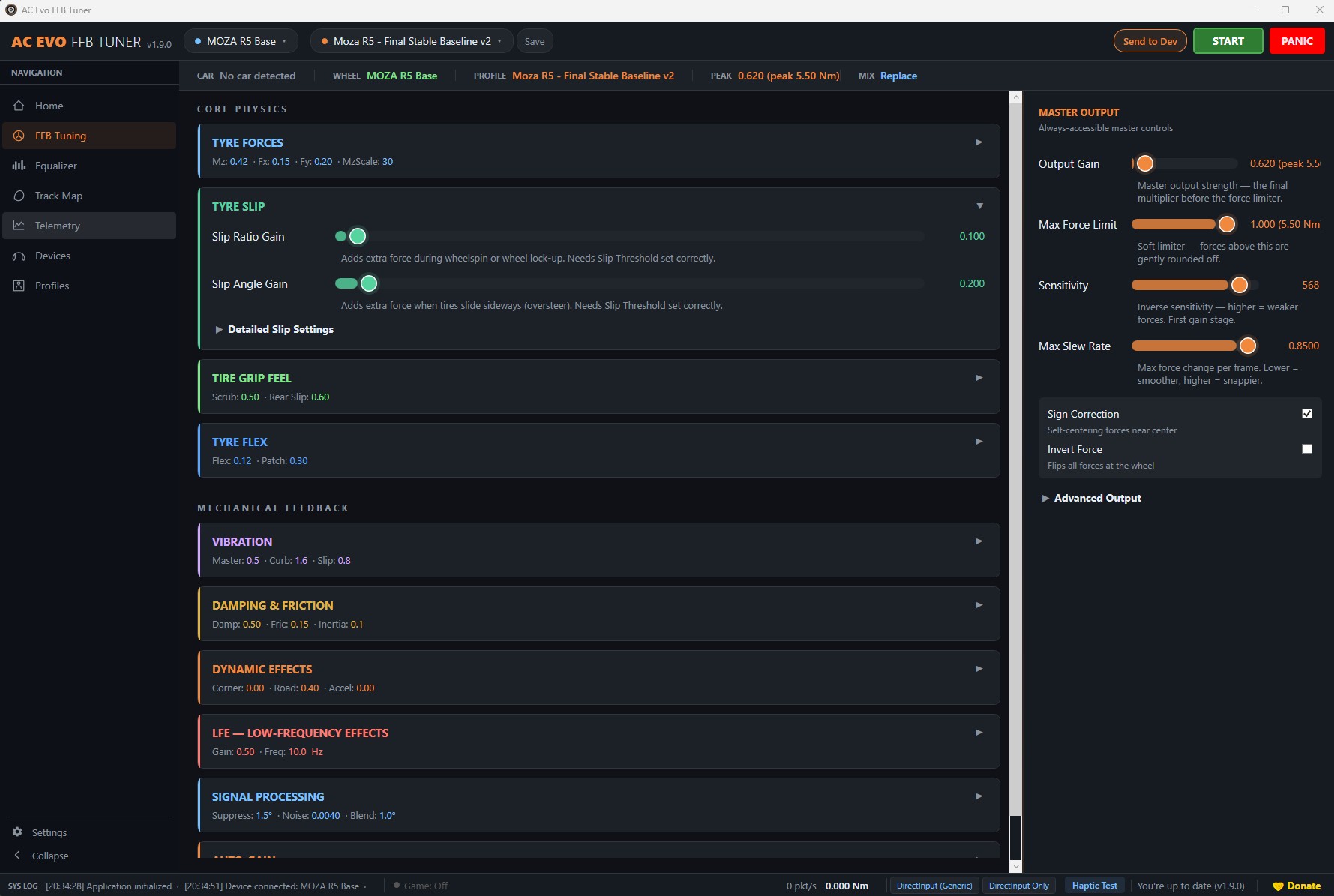Click the DirectInput (Generic) button
The height and width of the screenshot is (896, 1334).
934,886
